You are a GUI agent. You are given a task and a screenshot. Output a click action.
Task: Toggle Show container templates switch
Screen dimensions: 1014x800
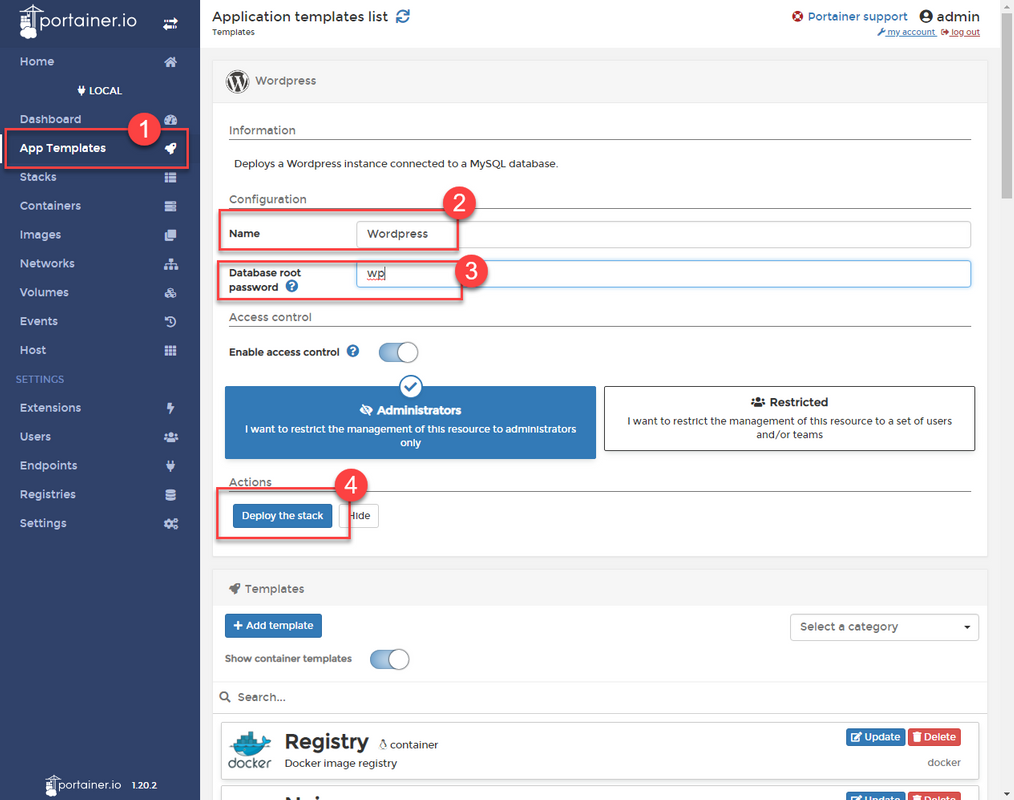389,659
